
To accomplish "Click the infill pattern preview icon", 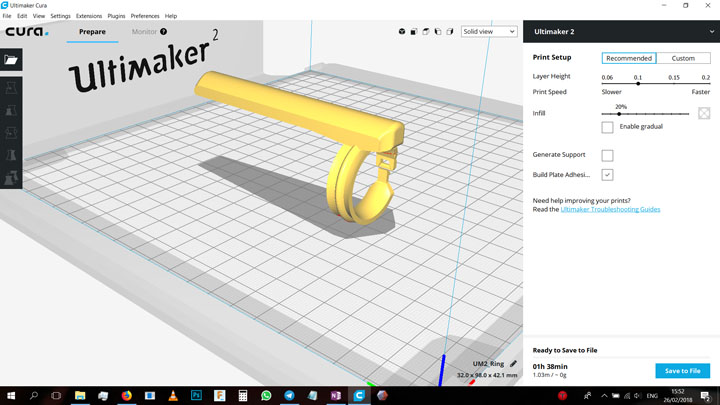I will (x=704, y=113).
